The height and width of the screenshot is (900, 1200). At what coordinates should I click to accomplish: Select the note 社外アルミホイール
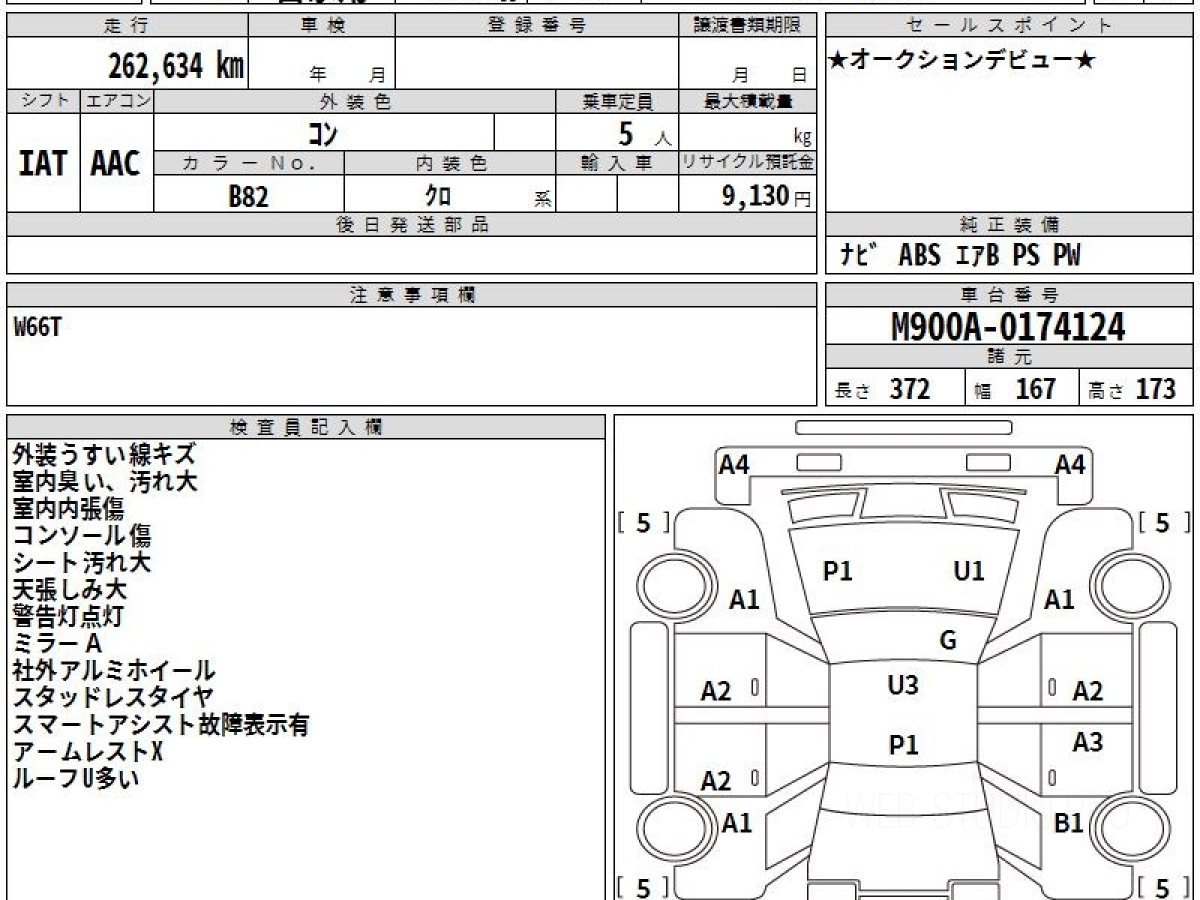(114, 671)
